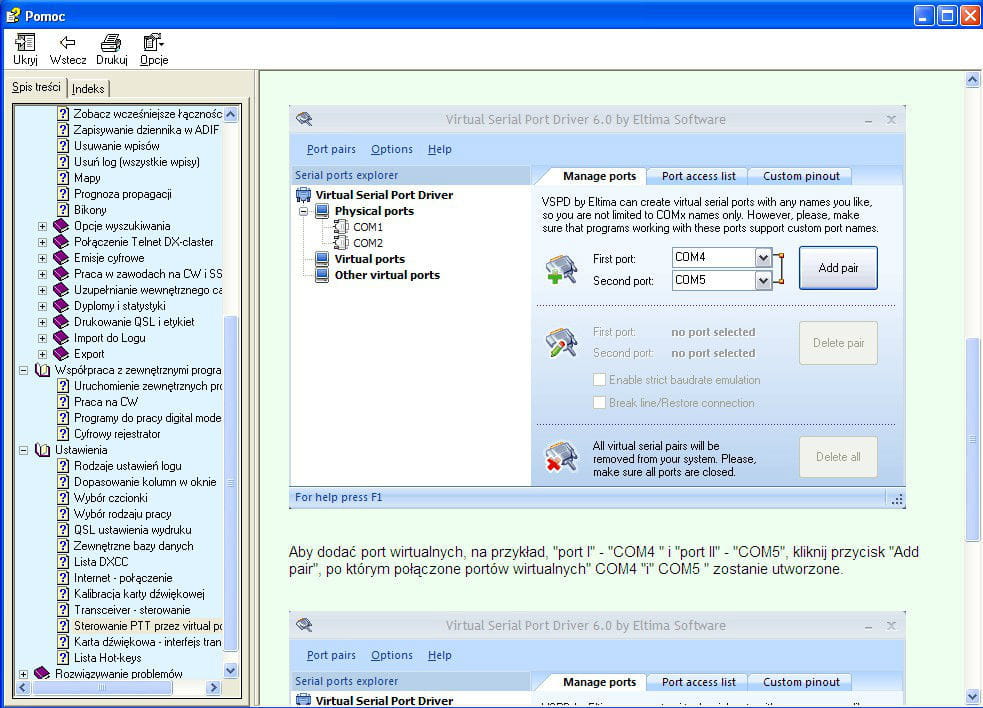Click the add-pair connector icon with green plus
The height and width of the screenshot is (708, 983).
tap(561, 270)
